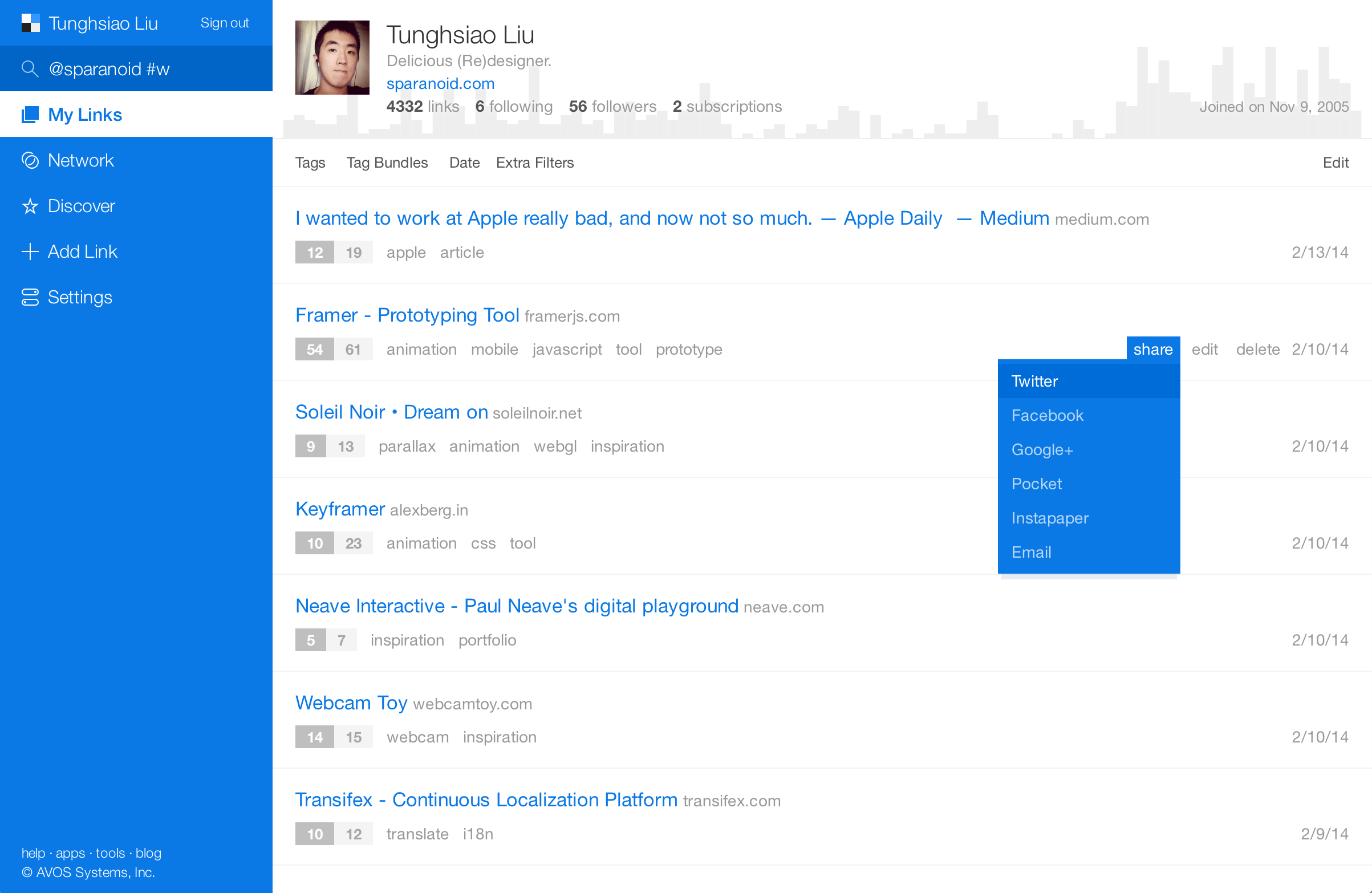The width and height of the screenshot is (1372, 893).
Task: Expand the Tag Bundles filter
Action: click(387, 163)
